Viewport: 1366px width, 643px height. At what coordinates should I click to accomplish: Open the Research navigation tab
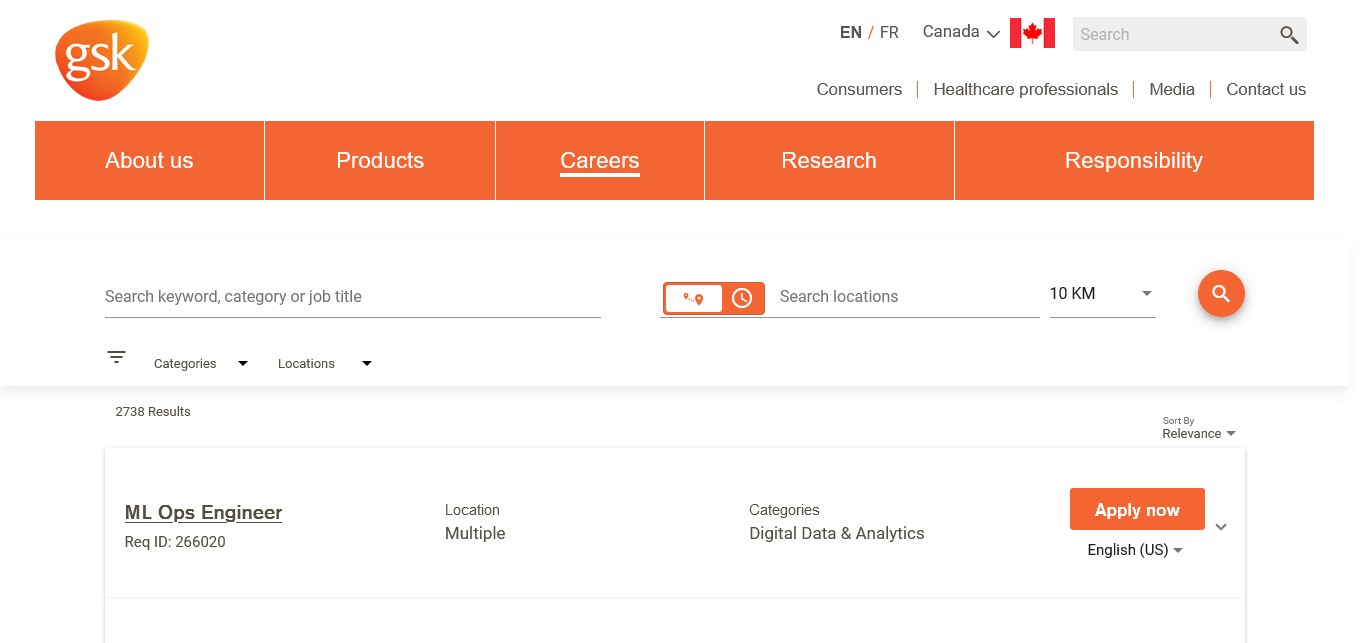(x=829, y=161)
